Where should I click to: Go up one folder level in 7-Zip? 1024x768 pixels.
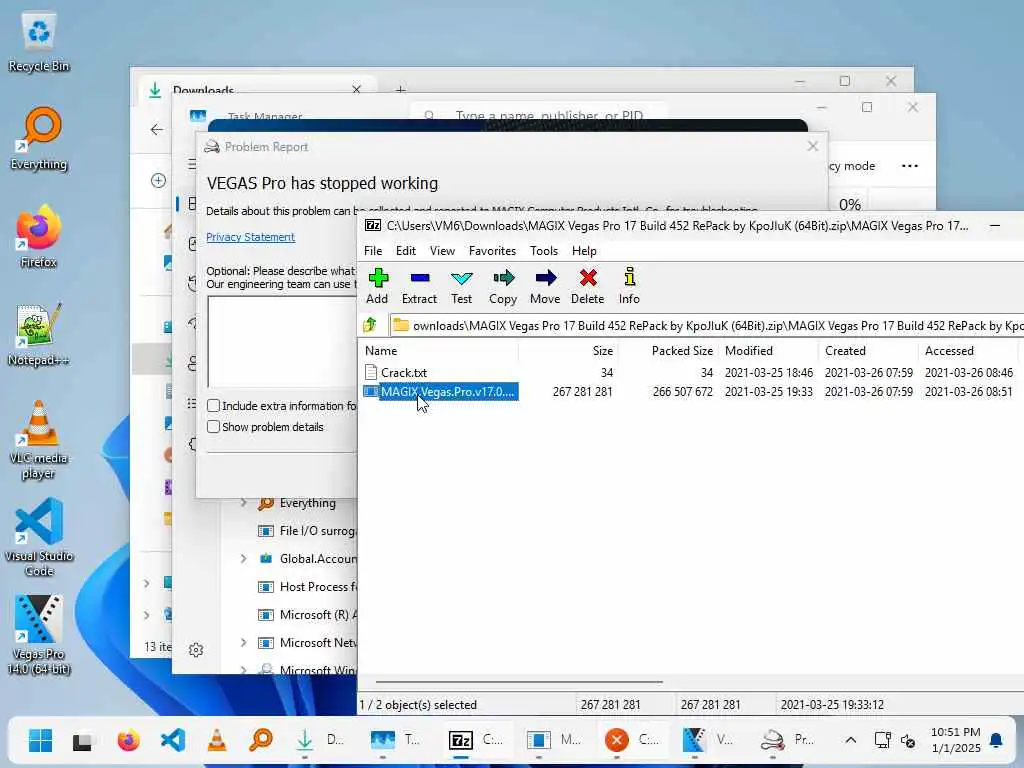(x=370, y=325)
